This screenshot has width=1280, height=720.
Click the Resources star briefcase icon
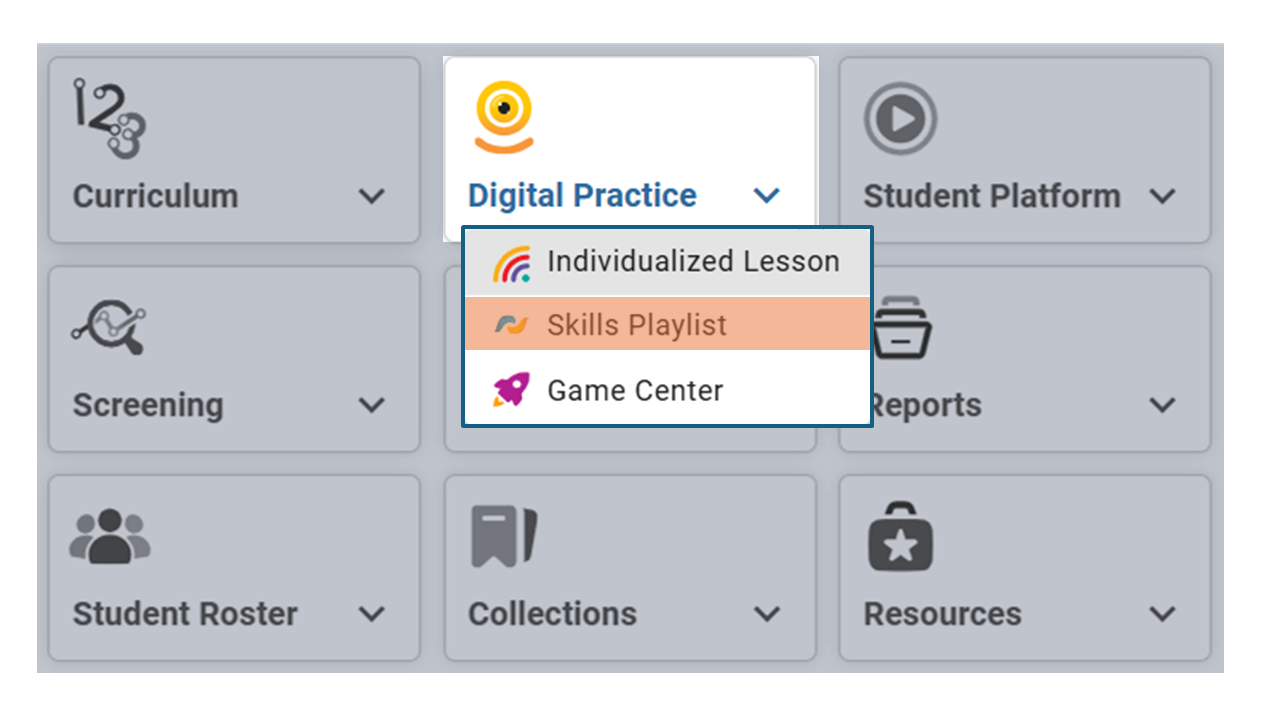900,537
